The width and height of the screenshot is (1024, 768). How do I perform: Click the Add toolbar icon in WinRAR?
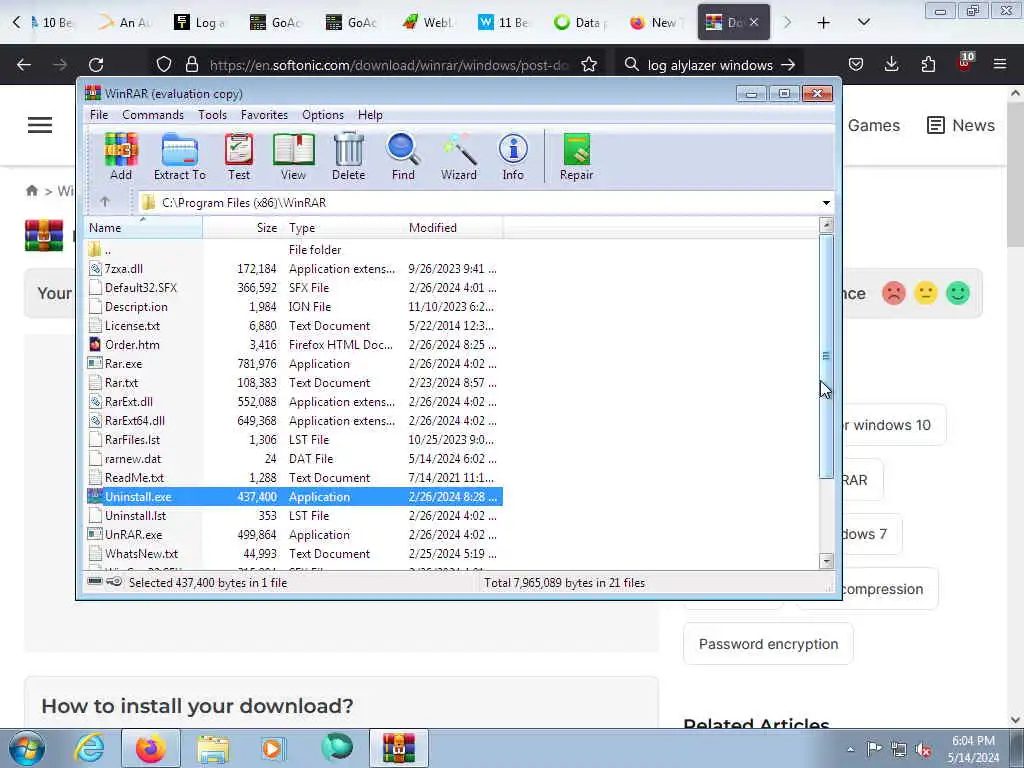pos(121,157)
